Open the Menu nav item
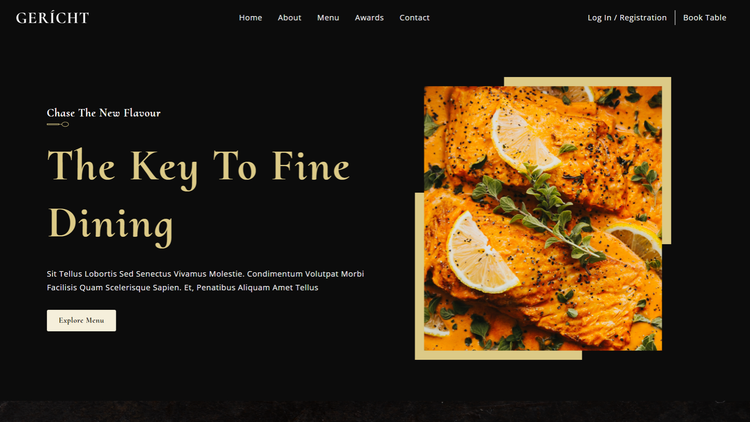 (x=328, y=18)
